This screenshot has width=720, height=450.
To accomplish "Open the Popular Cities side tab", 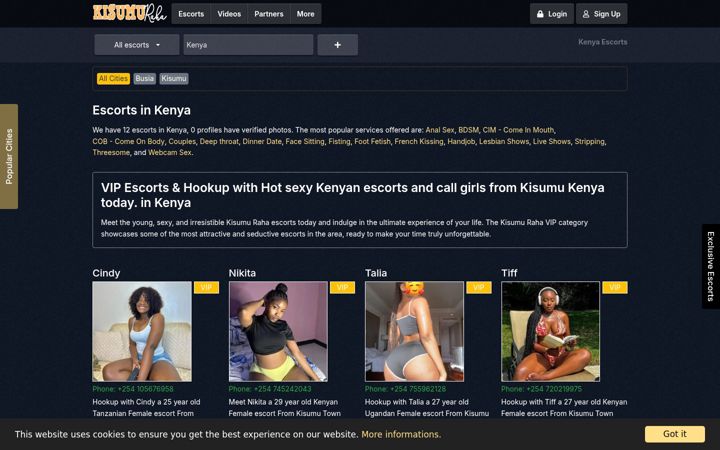I will tap(9, 156).
